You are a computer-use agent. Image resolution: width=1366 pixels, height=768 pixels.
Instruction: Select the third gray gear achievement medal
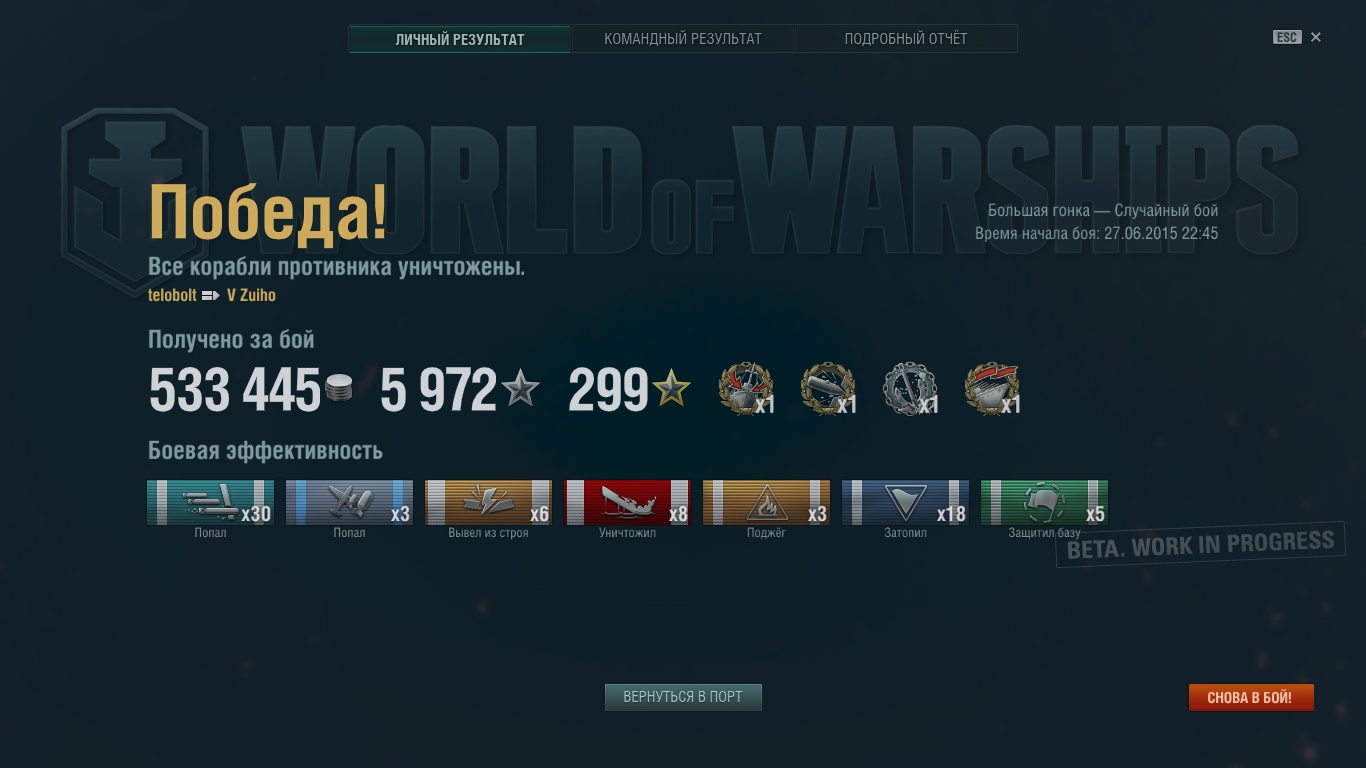coord(910,389)
